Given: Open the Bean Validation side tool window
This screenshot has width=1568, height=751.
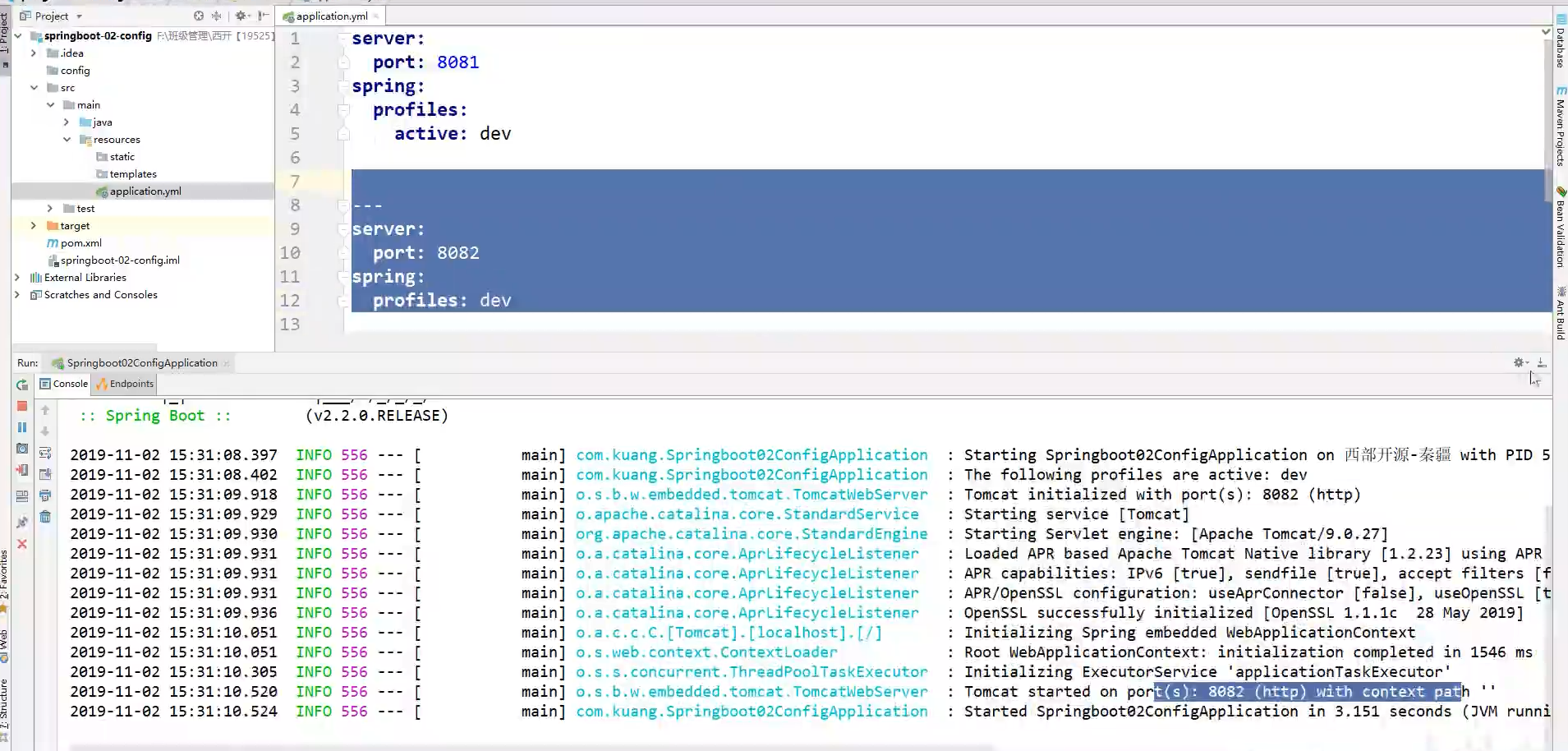Looking at the screenshot, I should click(x=1561, y=228).
